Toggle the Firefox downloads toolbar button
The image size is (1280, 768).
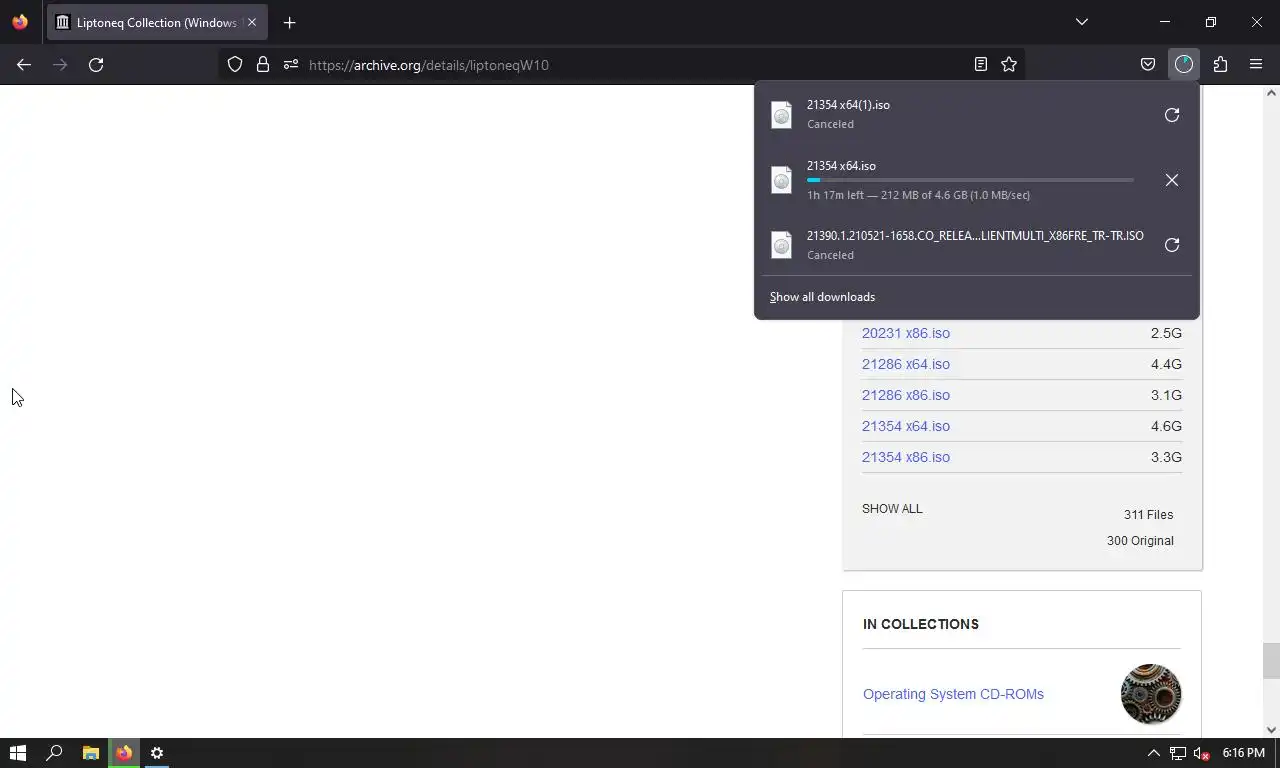pos(1184,64)
